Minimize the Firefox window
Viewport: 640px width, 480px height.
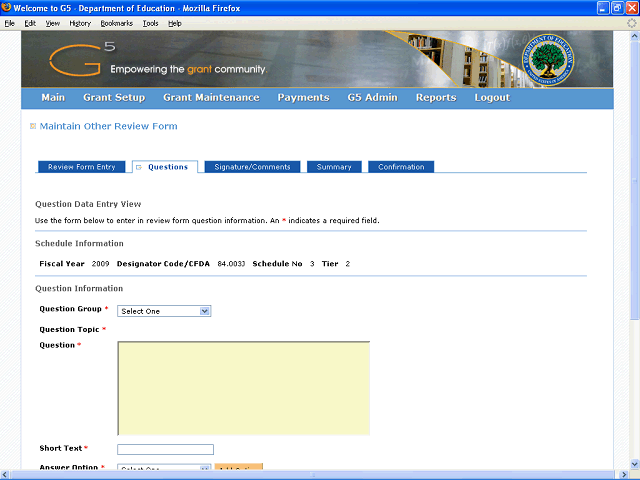coord(603,8)
